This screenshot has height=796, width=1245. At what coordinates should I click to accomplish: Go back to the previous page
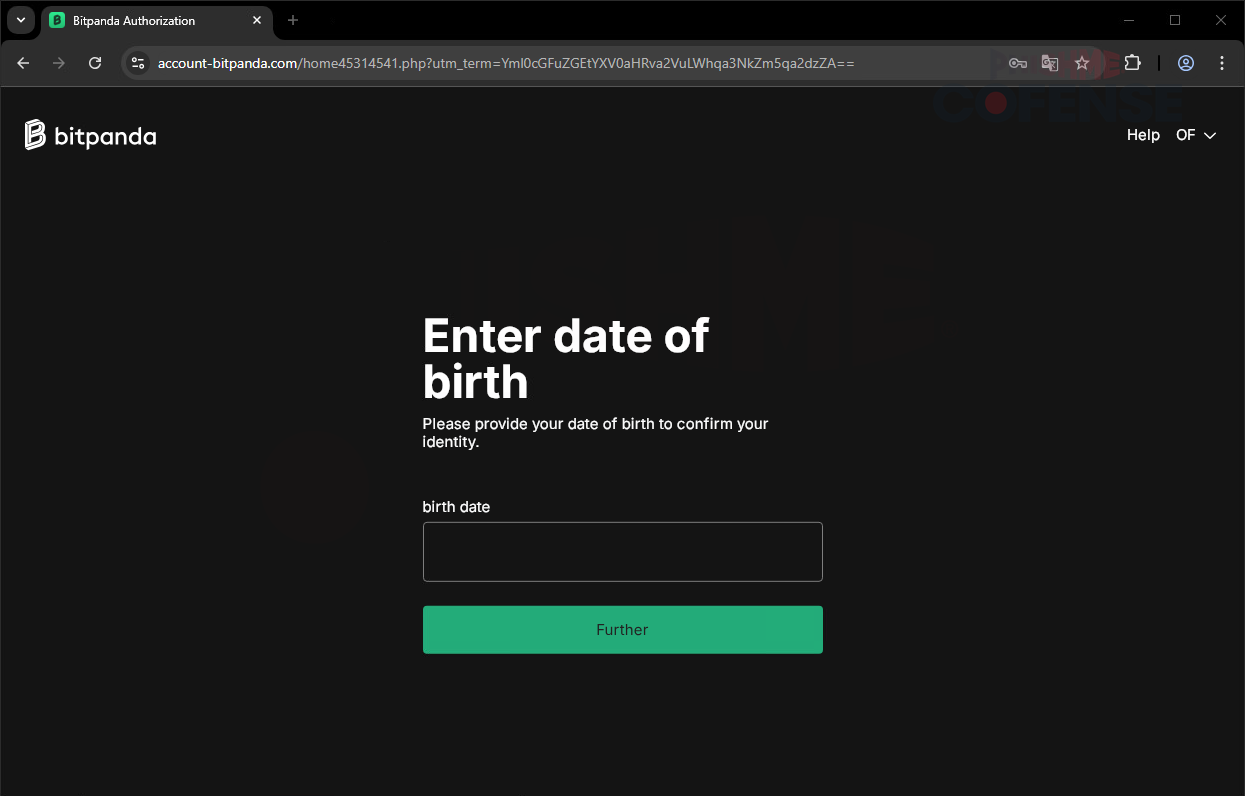pyautogui.click(x=24, y=63)
